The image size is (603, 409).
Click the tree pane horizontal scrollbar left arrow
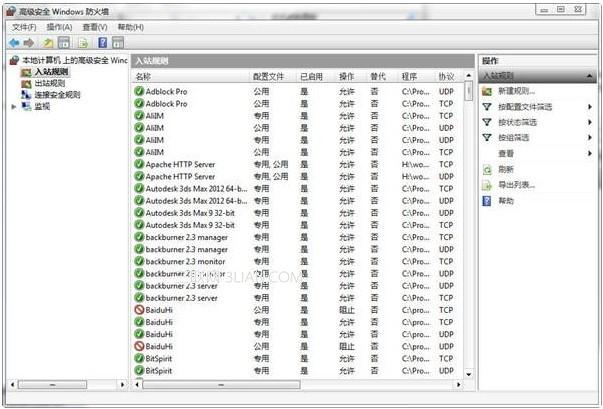click(x=12, y=384)
